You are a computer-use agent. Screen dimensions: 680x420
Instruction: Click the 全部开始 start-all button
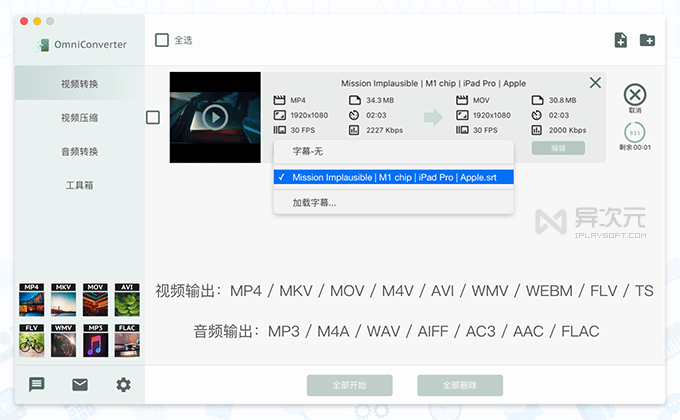[x=350, y=385]
